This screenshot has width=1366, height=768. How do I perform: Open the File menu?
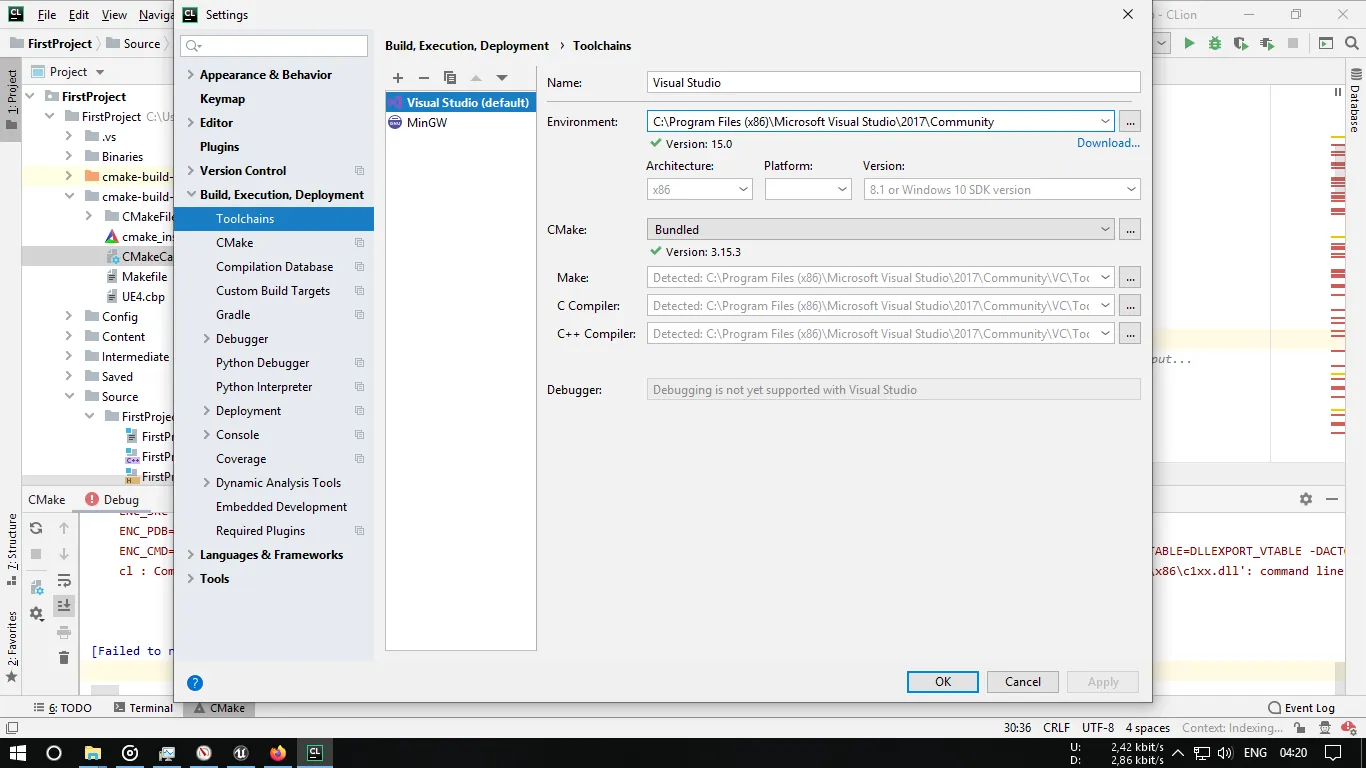[47, 15]
